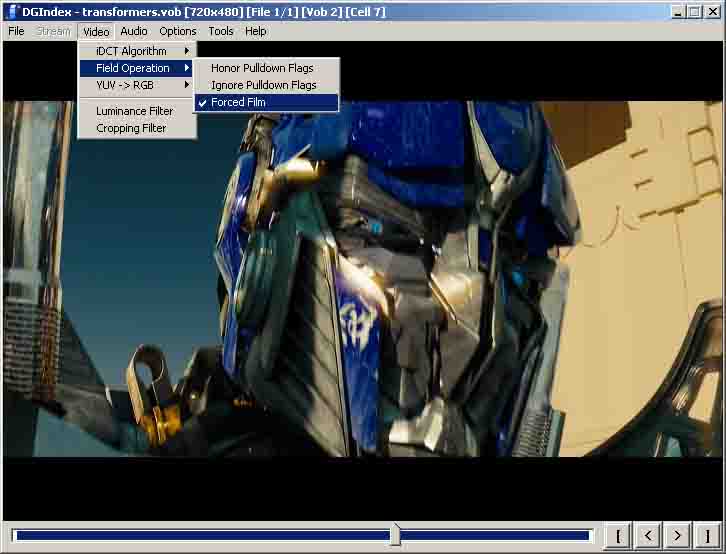The image size is (726, 554).
Task: Click the seek bar slider thumb
Action: click(x=395, y=535)
